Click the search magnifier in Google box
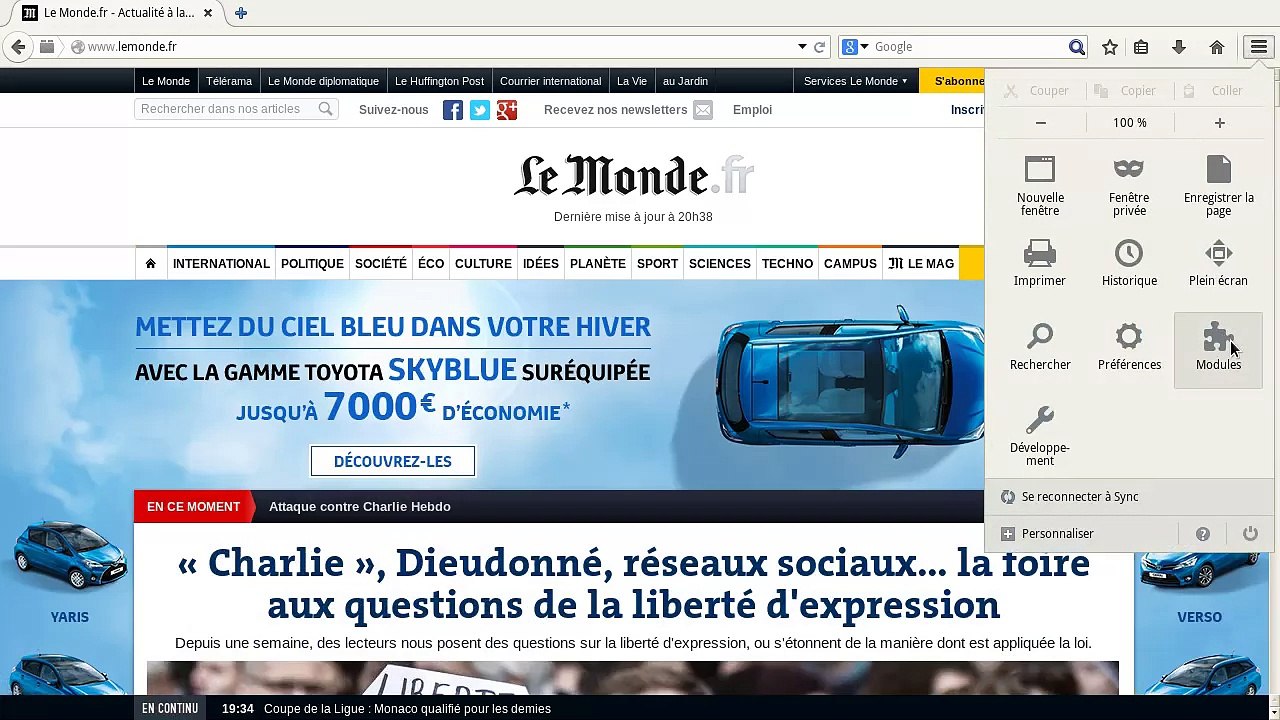1280x720 pixels. (x=1077, y=47)
